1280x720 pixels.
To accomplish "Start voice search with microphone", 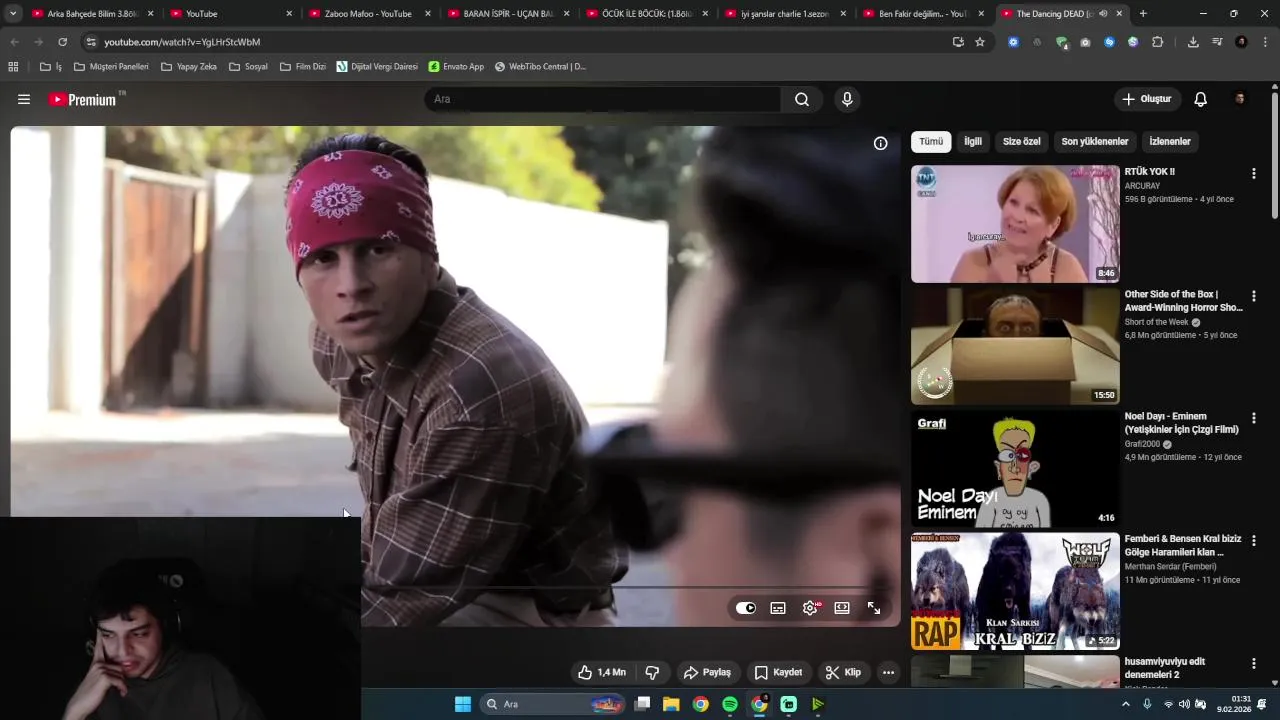I will (847, 99).
